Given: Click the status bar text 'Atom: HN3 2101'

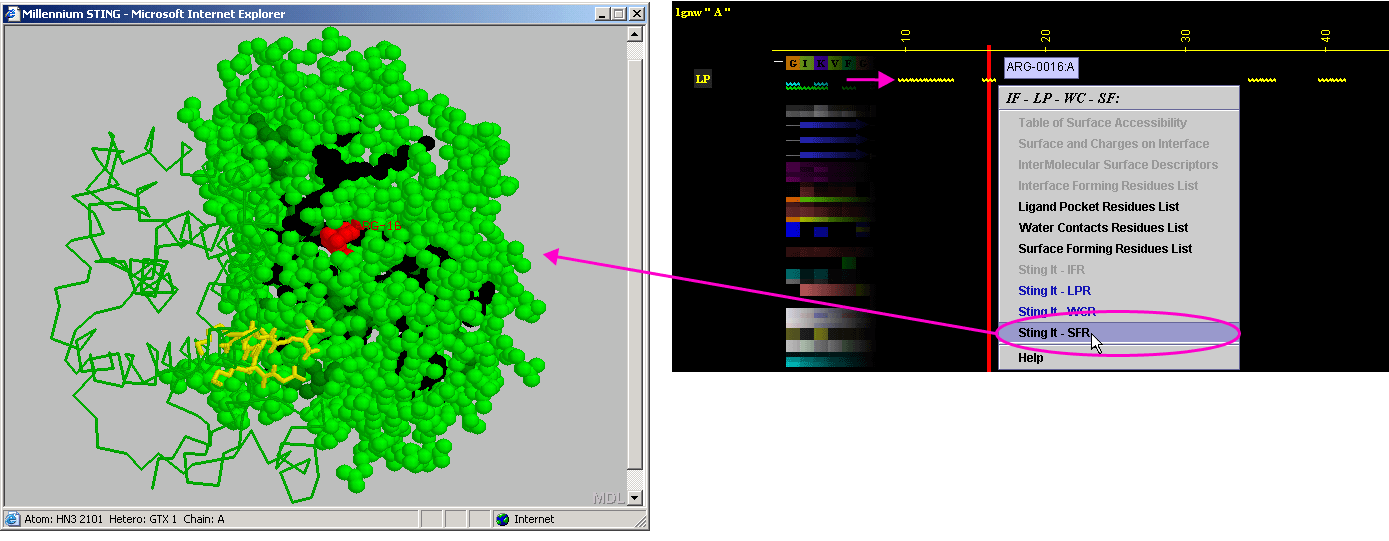Looking at the screenshot, I should point(66,519).
